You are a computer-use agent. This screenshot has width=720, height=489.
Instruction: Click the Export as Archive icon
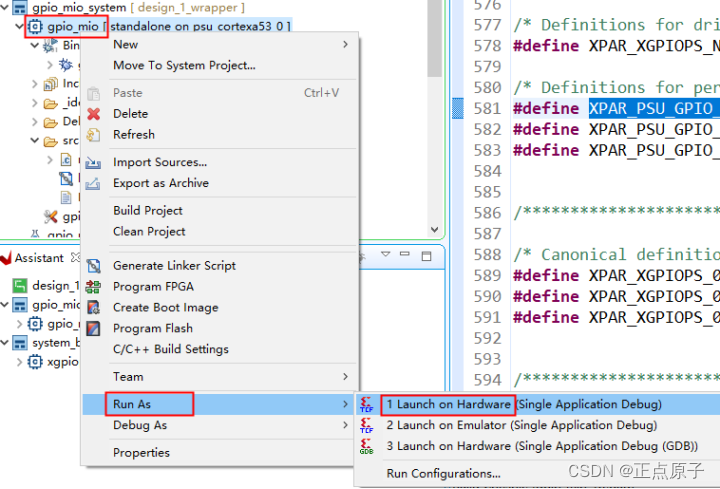pos(93,184)
